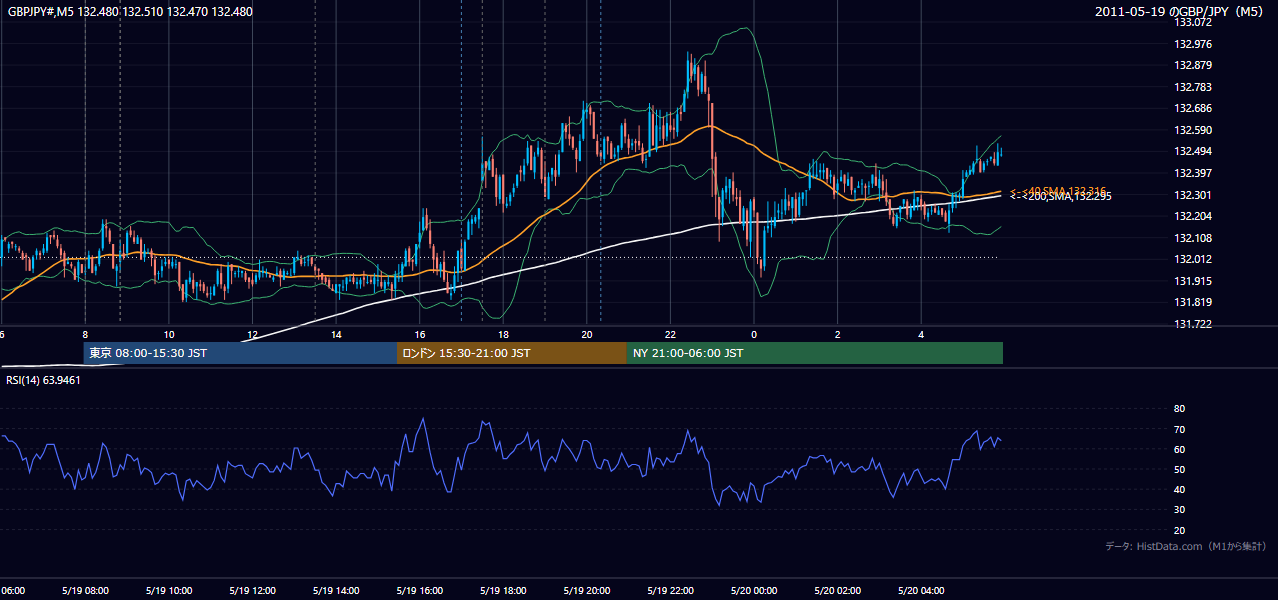1278x600 pixels.
Task: Click price axis value 133.072
Action: click(x=1192, y=22)
